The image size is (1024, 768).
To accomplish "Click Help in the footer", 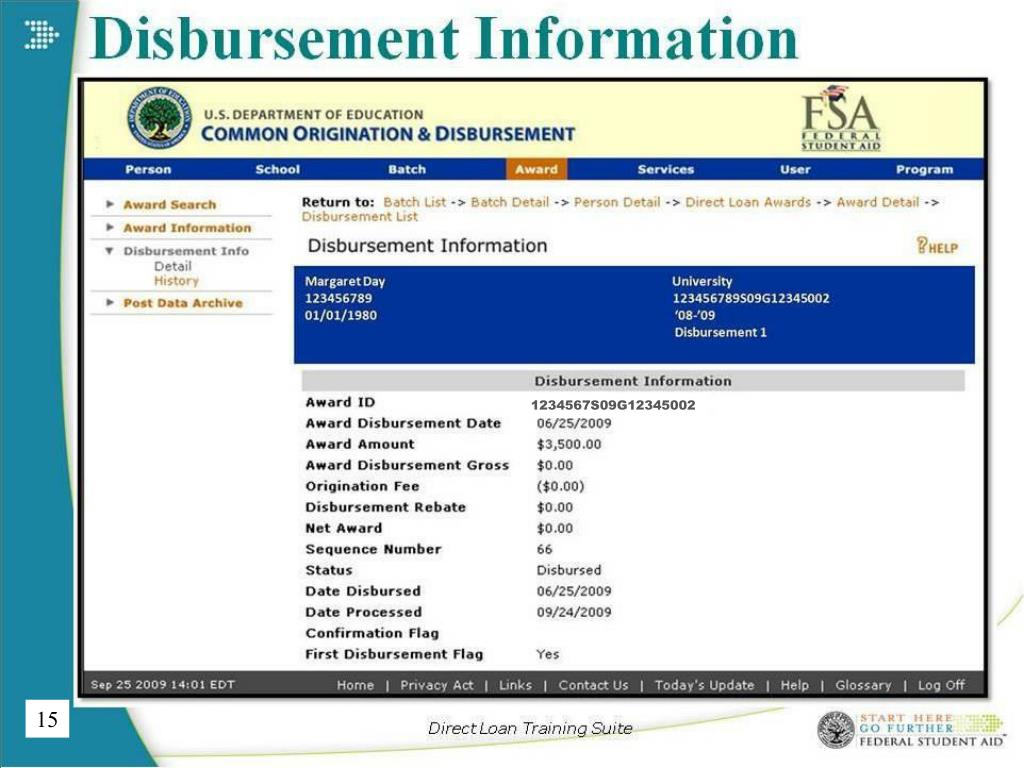I will pyautogui.click(x=794, y=685).
